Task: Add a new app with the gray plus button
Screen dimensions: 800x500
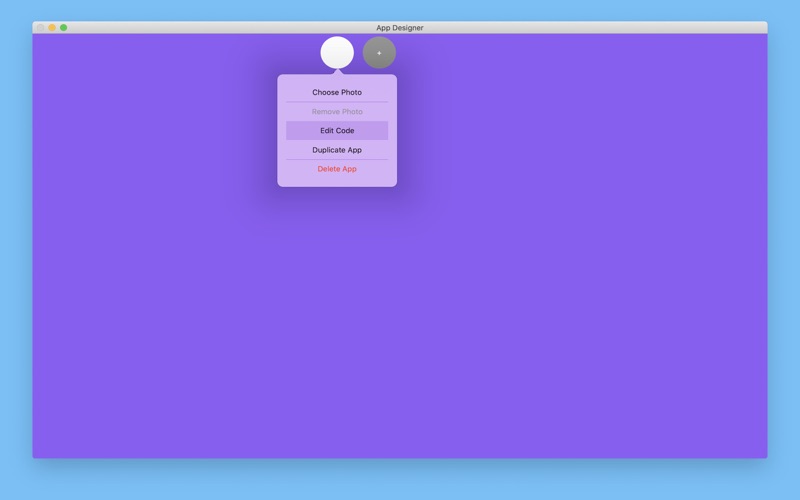Action: tap(379, 53)
